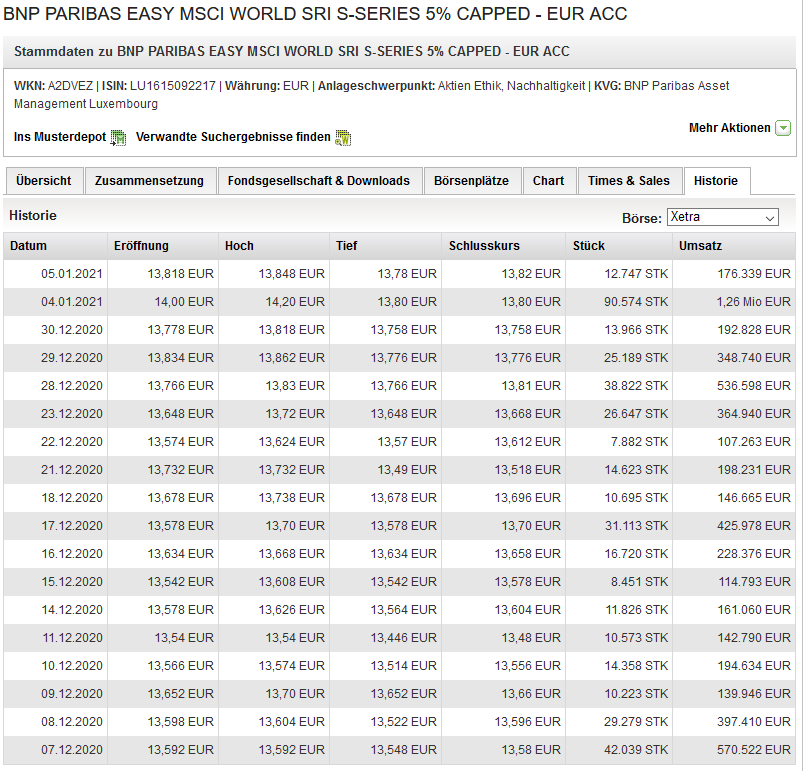The image size is (803, 771).
Task: Open the Börse Xetra dropdown
Action: pos(723,217)
